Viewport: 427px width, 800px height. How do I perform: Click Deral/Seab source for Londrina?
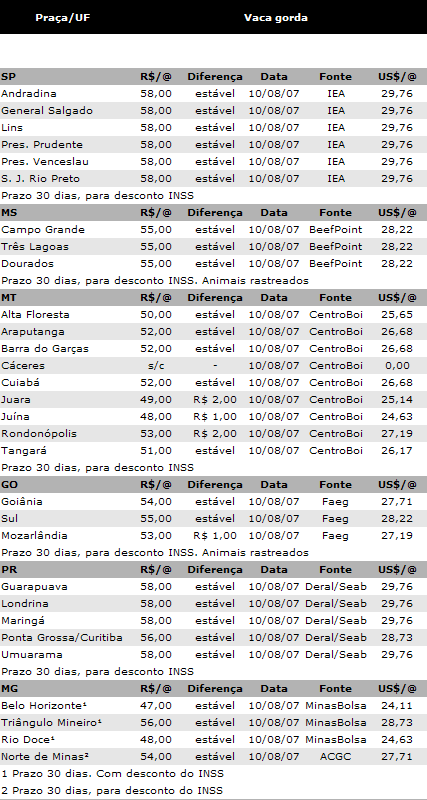click(336, 604)
